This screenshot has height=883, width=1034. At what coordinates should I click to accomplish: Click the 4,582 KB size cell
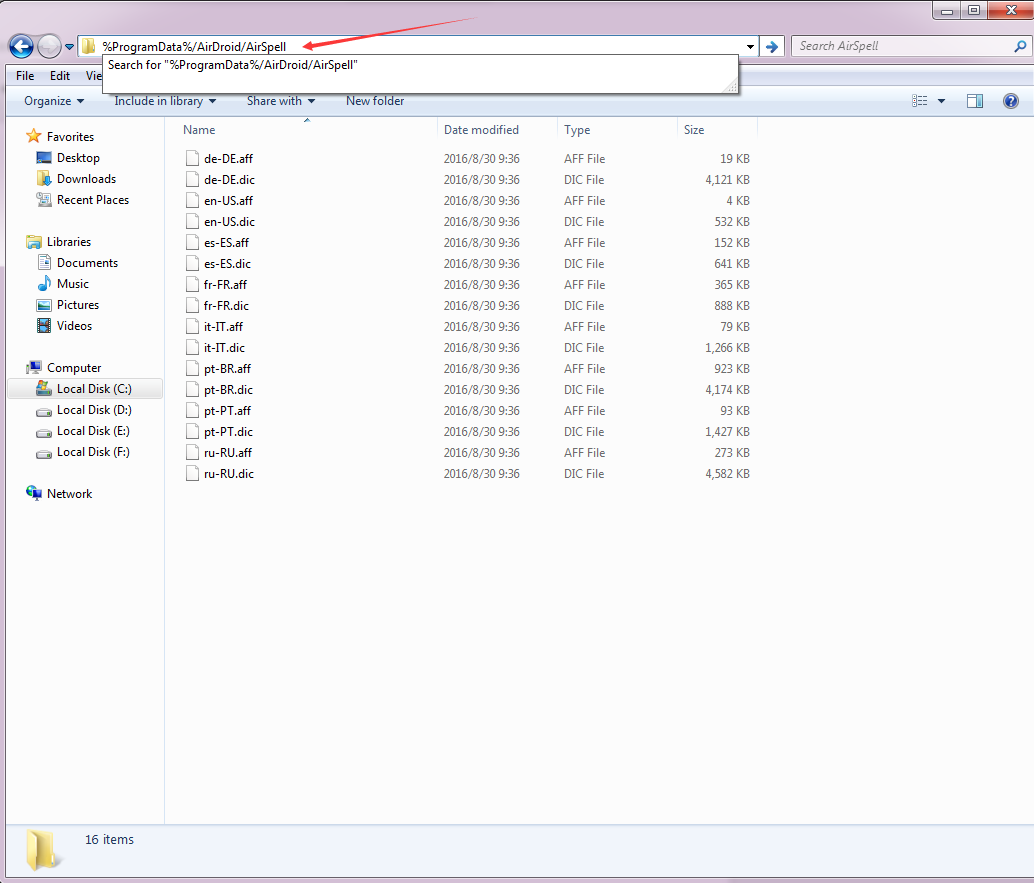727,474
